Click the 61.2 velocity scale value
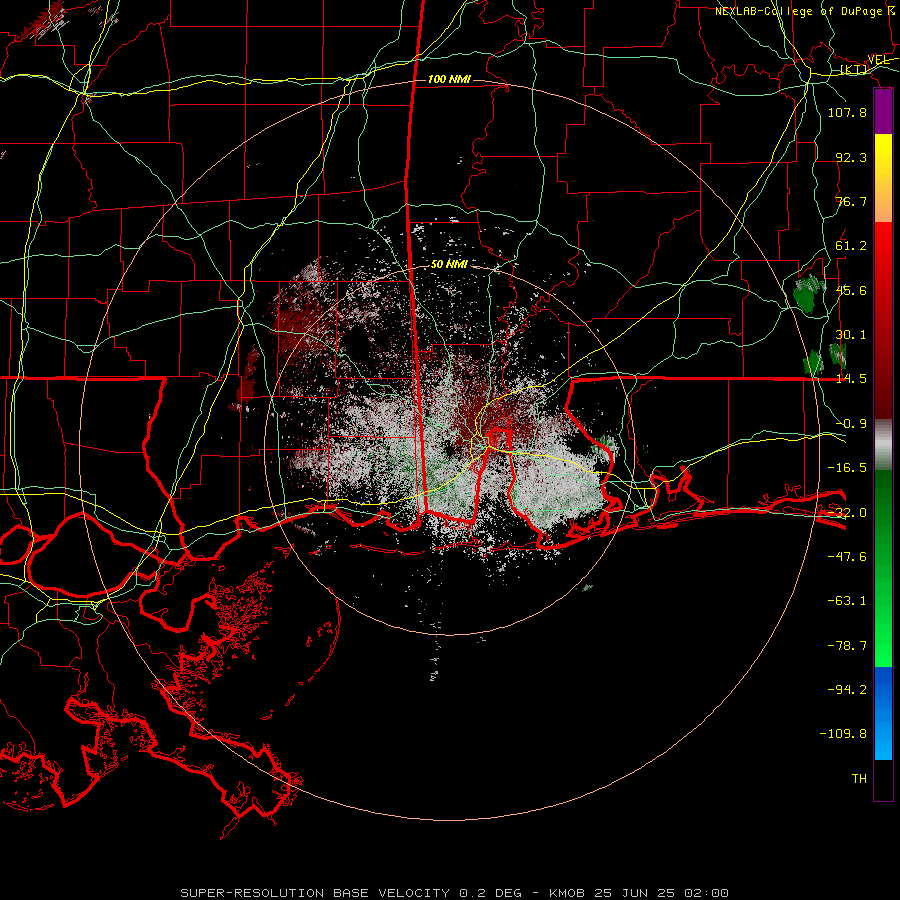This screenshot has width=900, height=900. 851,246
